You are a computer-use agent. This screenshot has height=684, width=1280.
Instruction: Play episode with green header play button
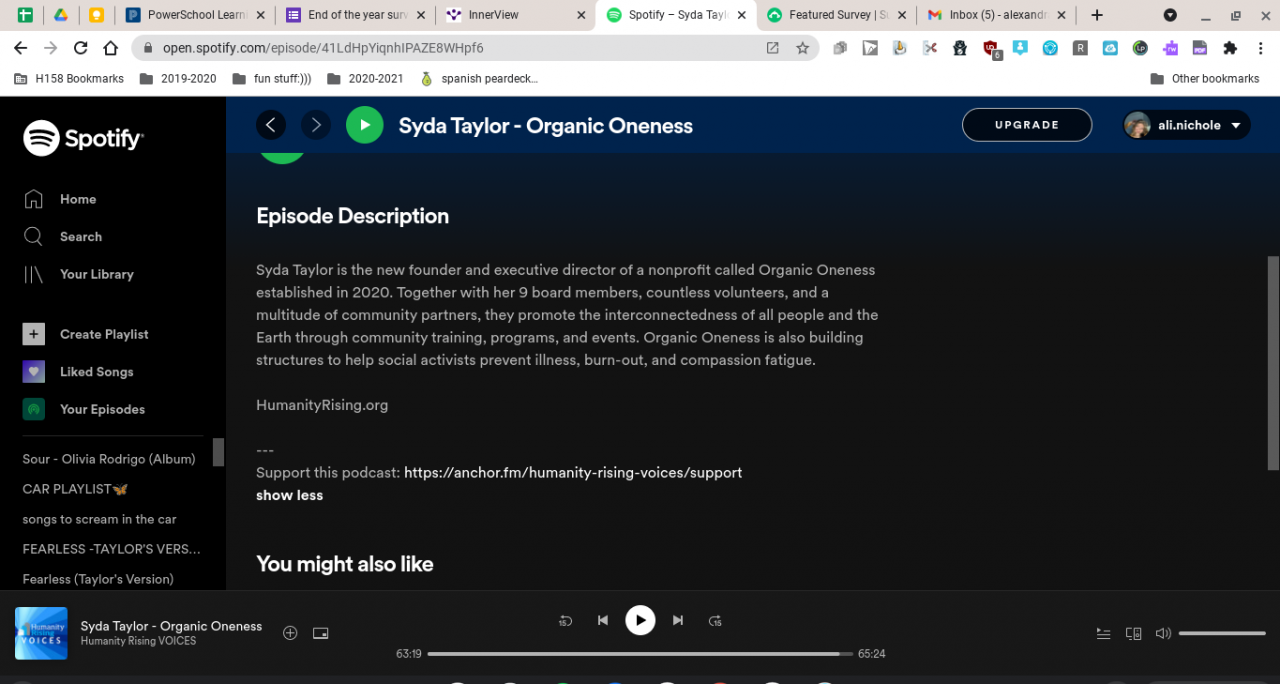click(365, 125)
